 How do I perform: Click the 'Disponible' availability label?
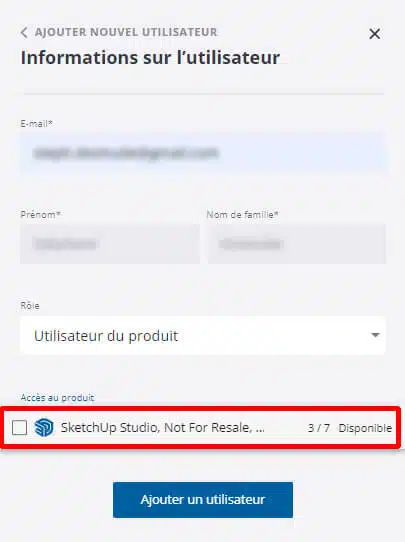(x=365, y=428)
